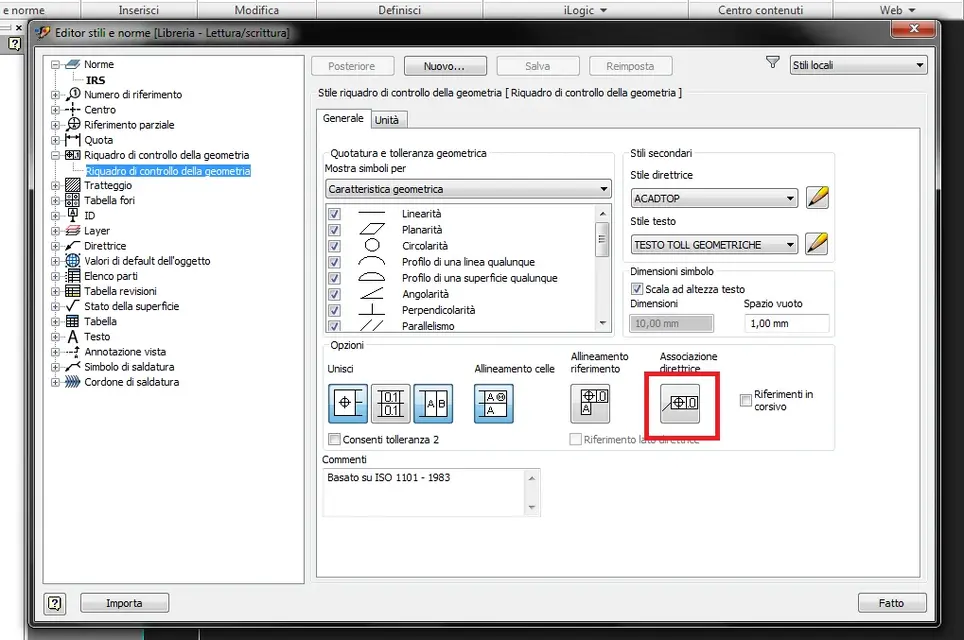Click the Spazio vuoto input field
Viewport: 964px width, 640px height.
click(786, 323)
